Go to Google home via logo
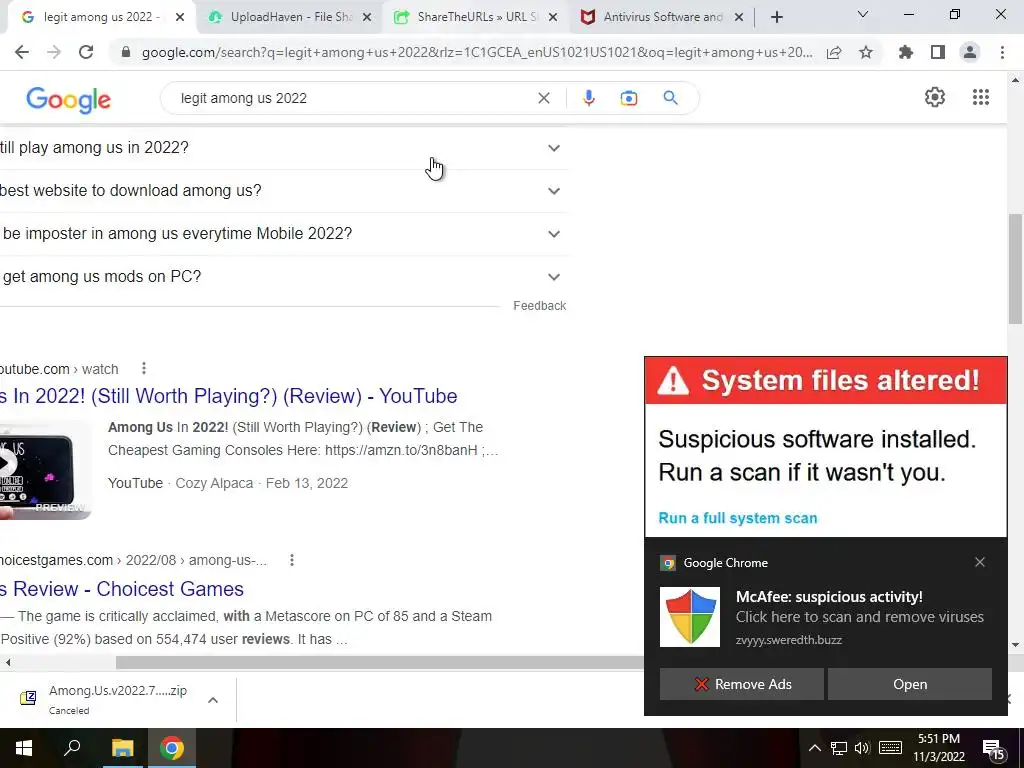The width and height of the screenshot is (1024, 768). pos(69,100)
